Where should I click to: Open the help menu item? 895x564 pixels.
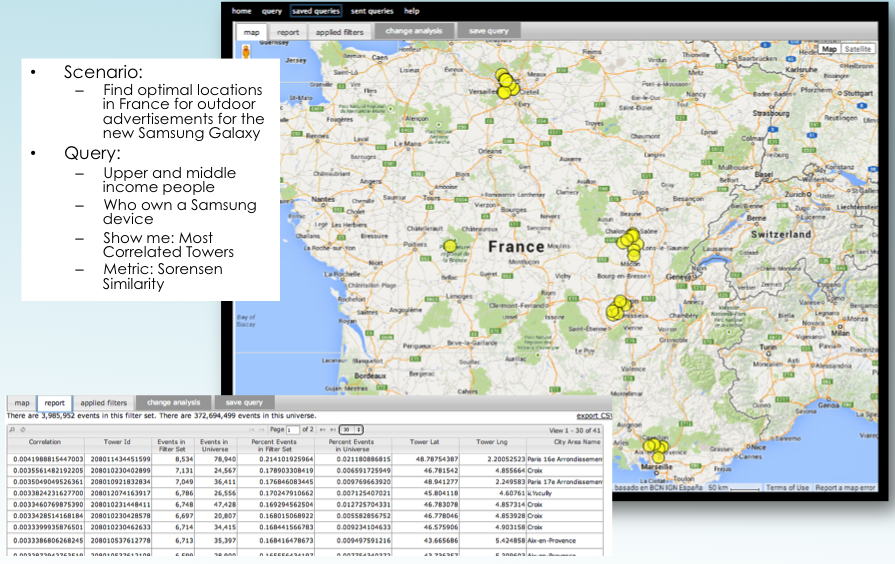point(412,11)
